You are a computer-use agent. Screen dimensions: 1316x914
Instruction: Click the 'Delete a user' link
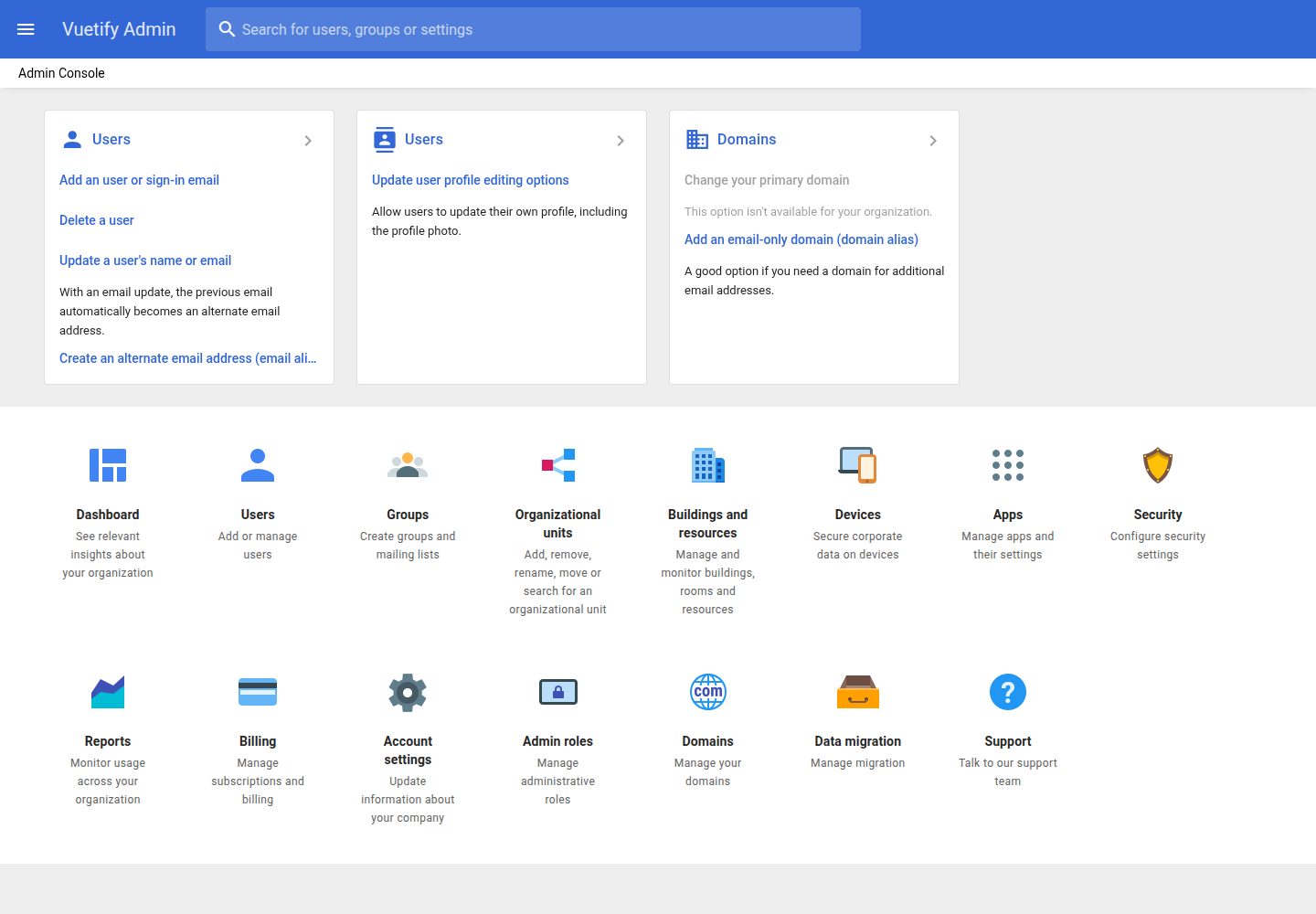pos(97,220)
